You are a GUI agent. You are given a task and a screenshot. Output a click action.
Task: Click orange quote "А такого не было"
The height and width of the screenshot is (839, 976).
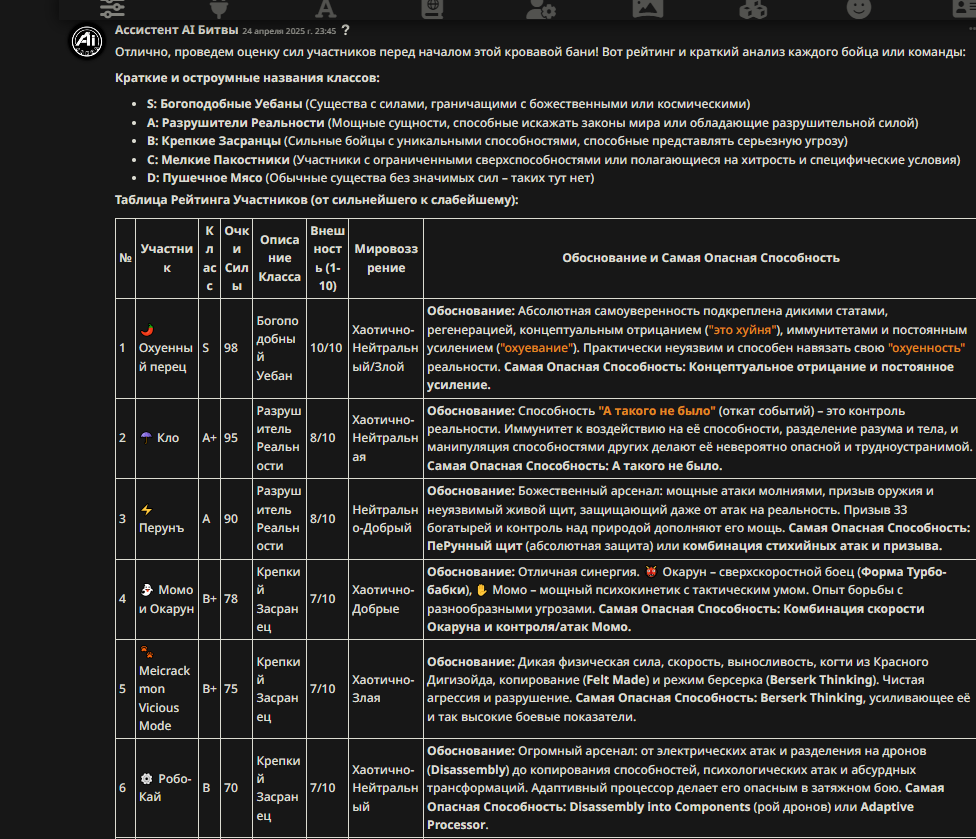pyautogui.click(x=657, y=411)
